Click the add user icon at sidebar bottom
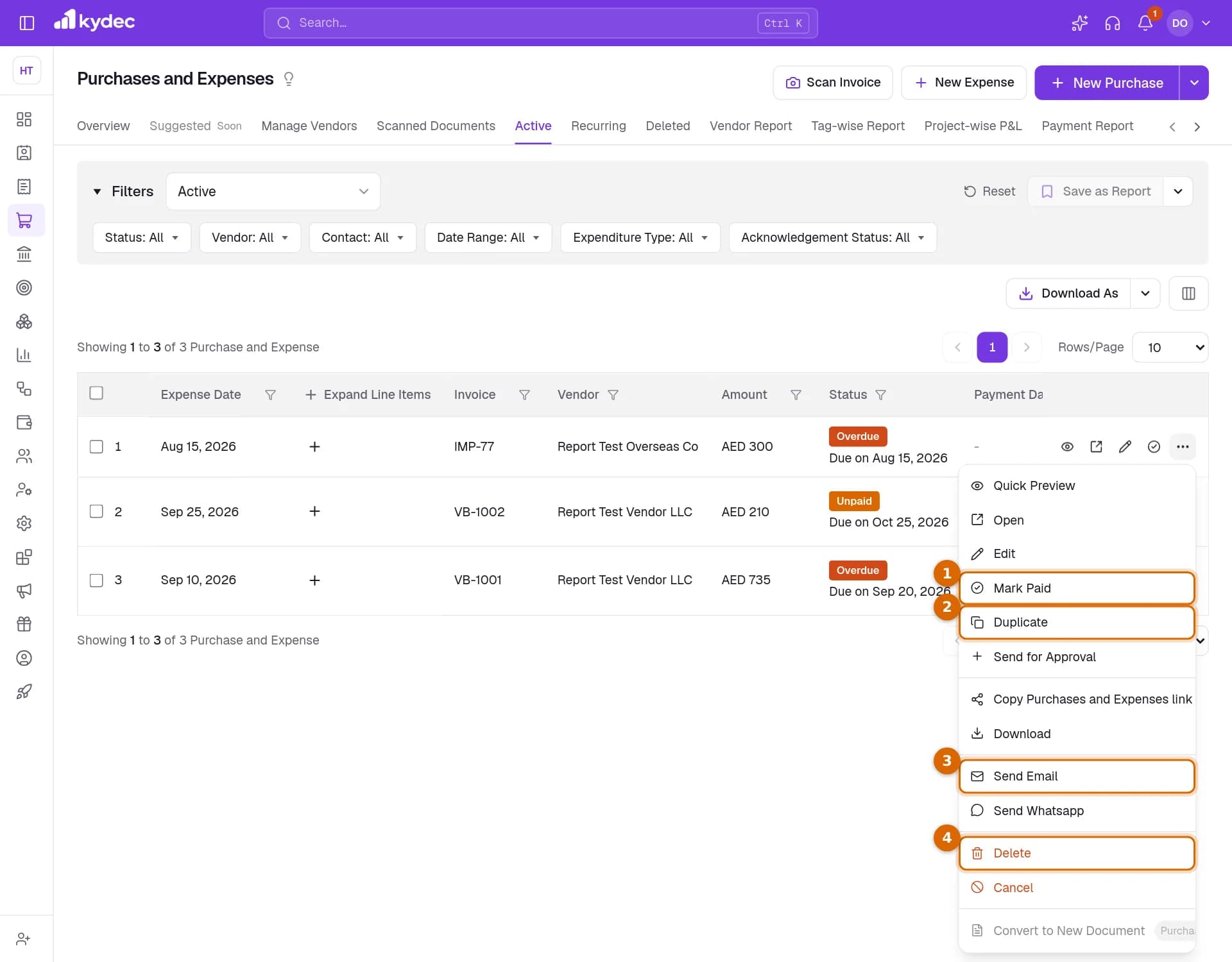1232x962 pixels. coord(24,939)
